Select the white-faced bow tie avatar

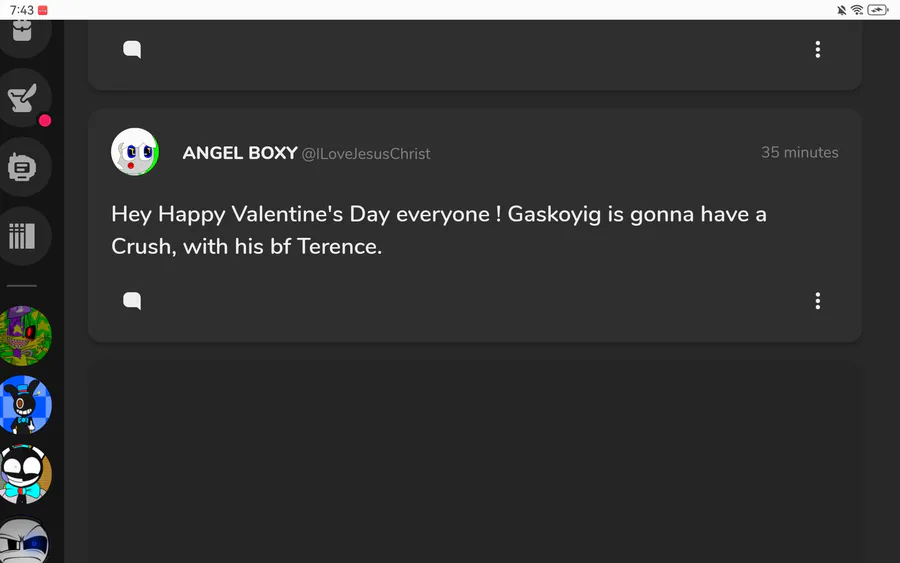(x=25, y=473)
